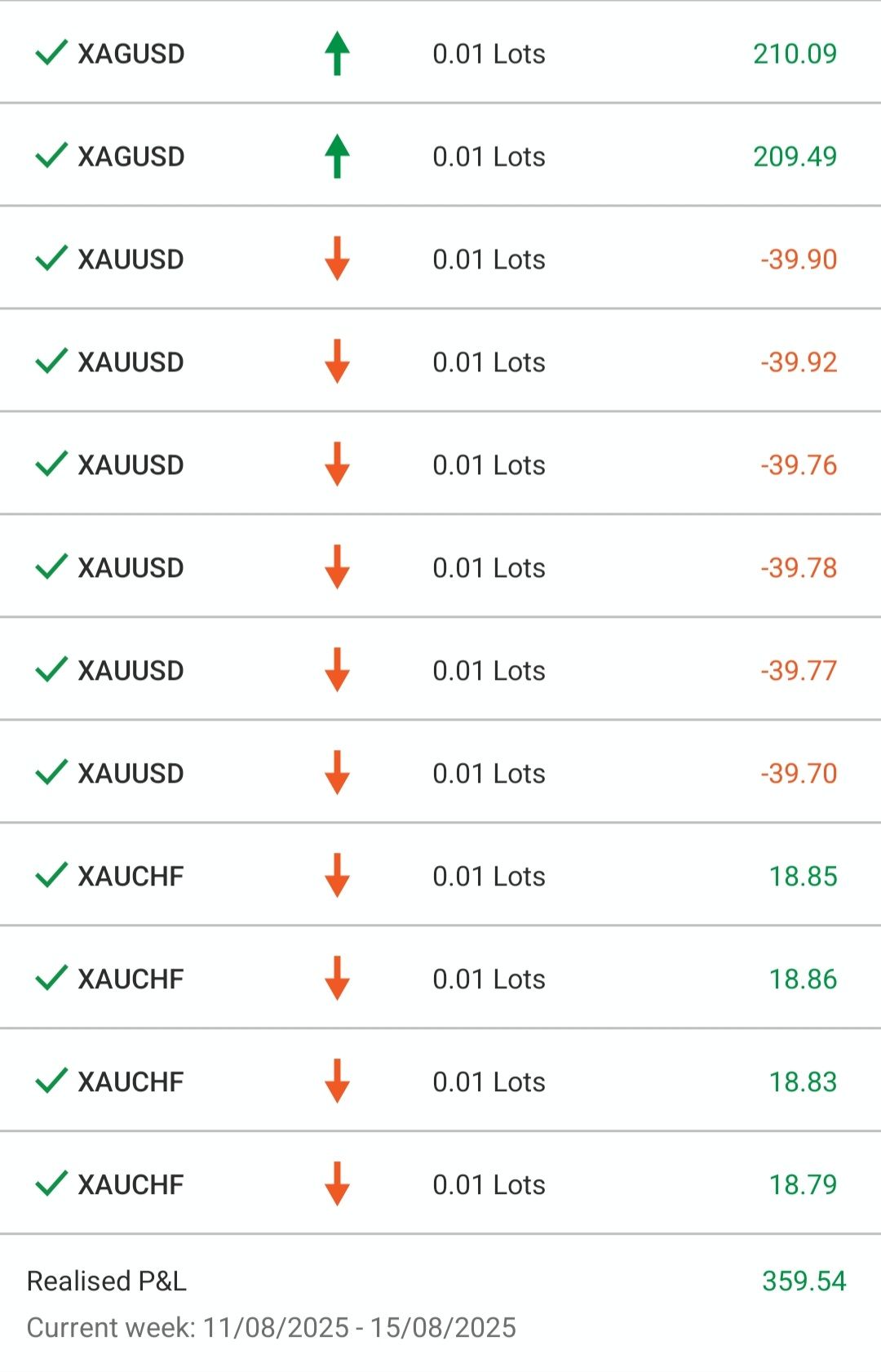
Task: Click the green checkmark on the -39.92 XAUUSD trade
Action: coord(51,362)
